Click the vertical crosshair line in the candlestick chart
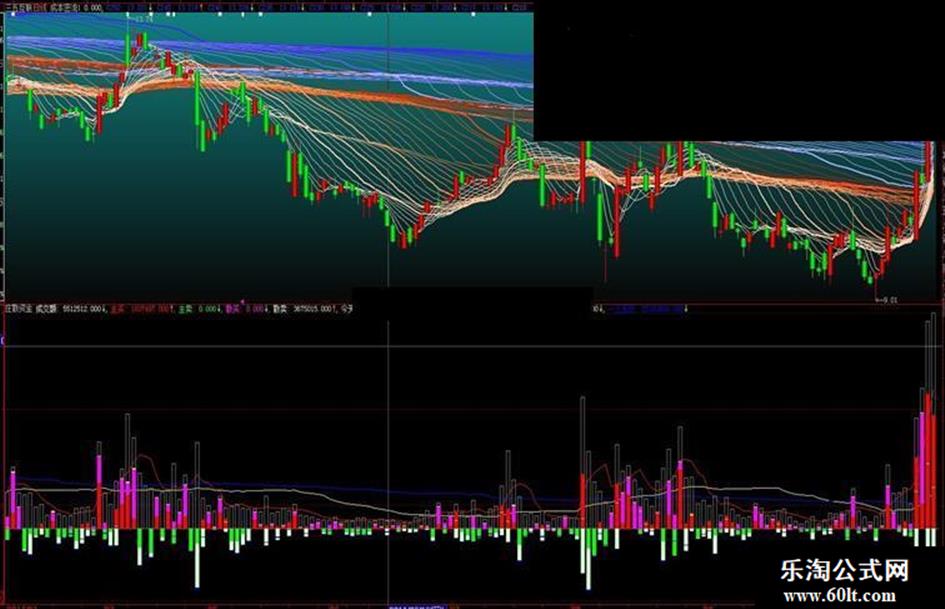The height and width of the screenshot is (609, 945). [x=389, y=151]
